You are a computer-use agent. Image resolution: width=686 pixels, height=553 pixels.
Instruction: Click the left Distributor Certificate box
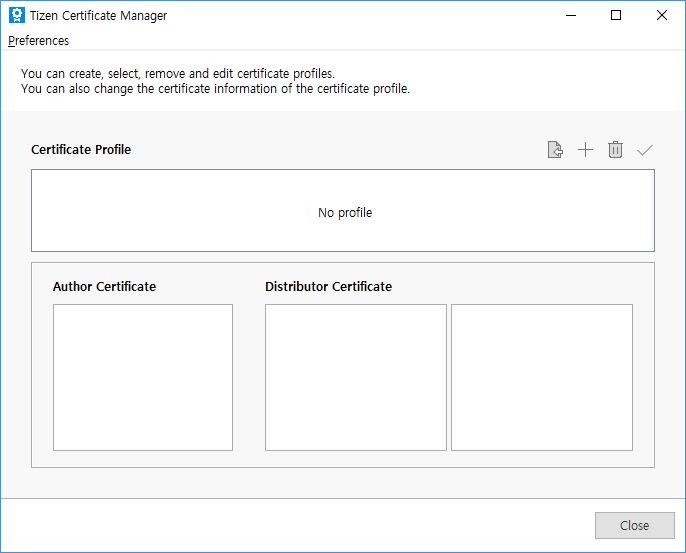click(355, 378)
